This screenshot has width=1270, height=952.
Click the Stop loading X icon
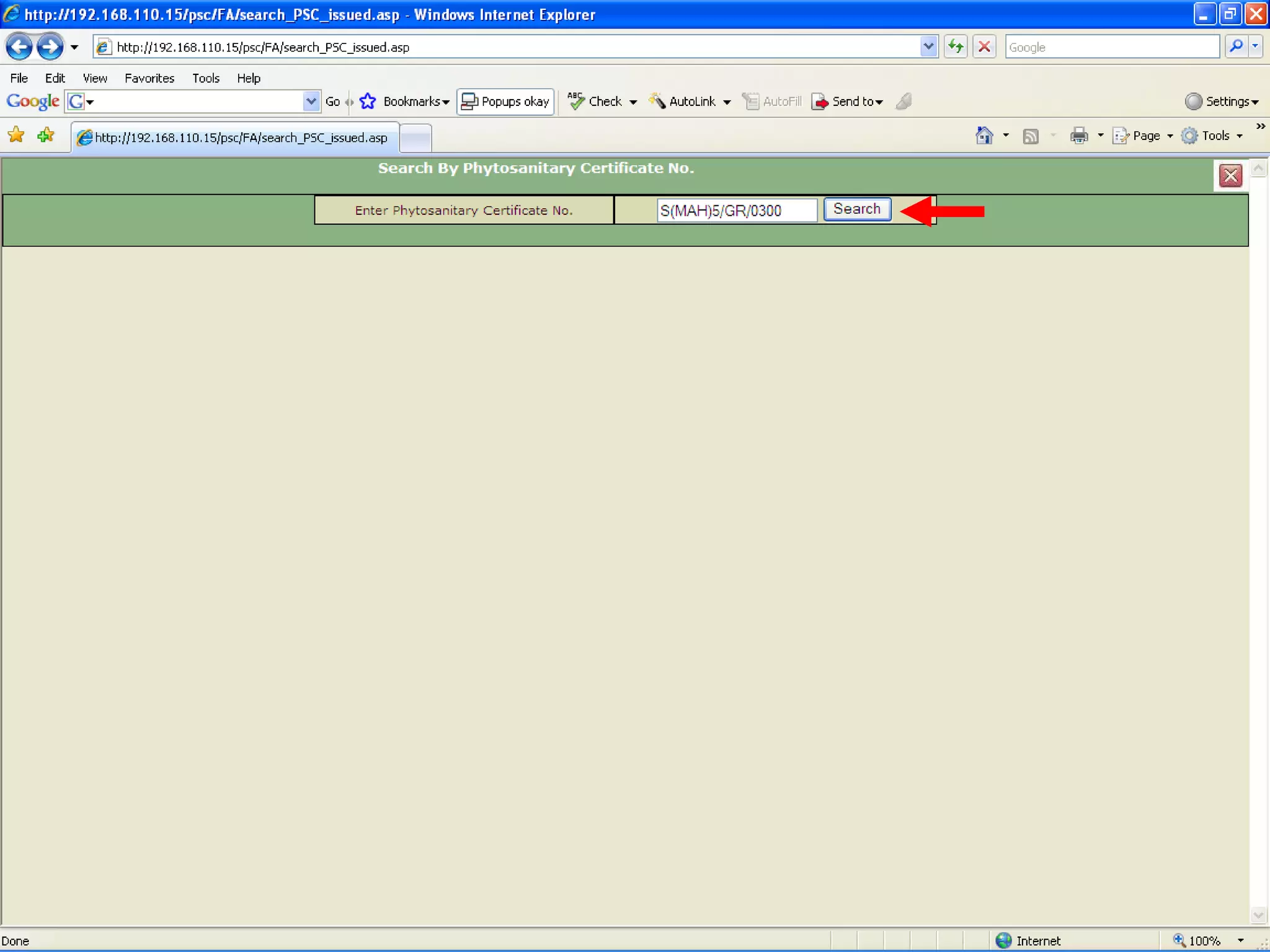(x=984, y=47)
